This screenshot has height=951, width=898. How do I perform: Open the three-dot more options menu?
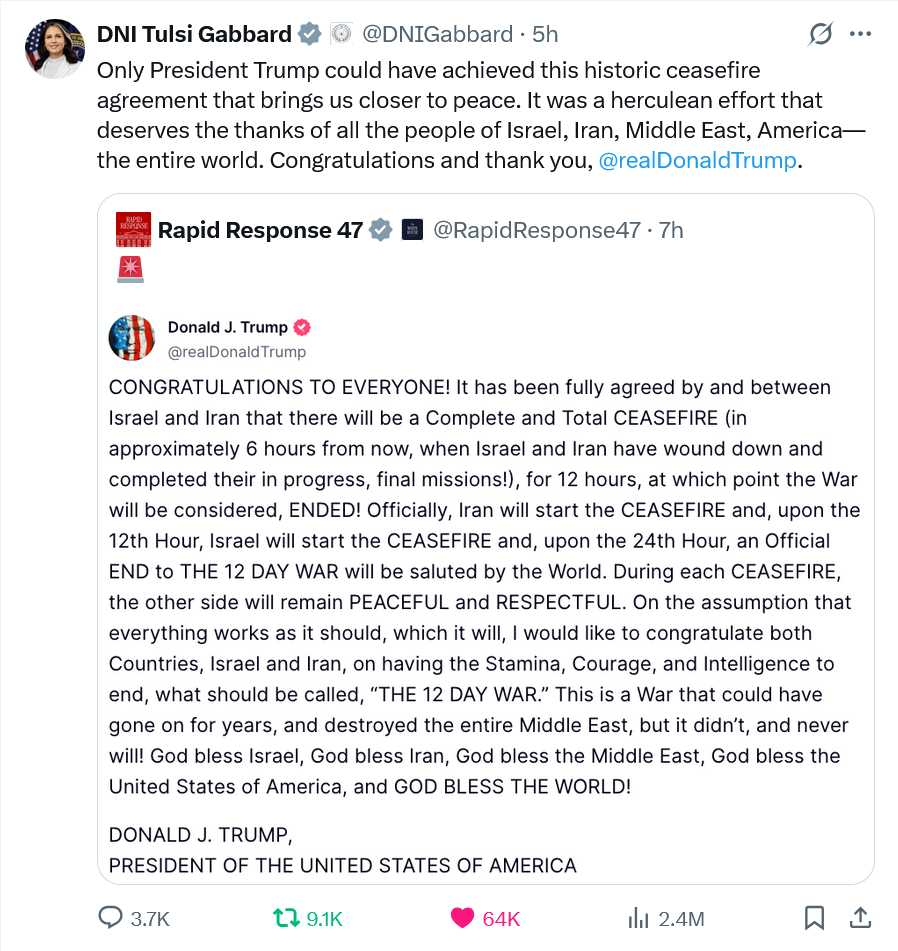point(860,34)
